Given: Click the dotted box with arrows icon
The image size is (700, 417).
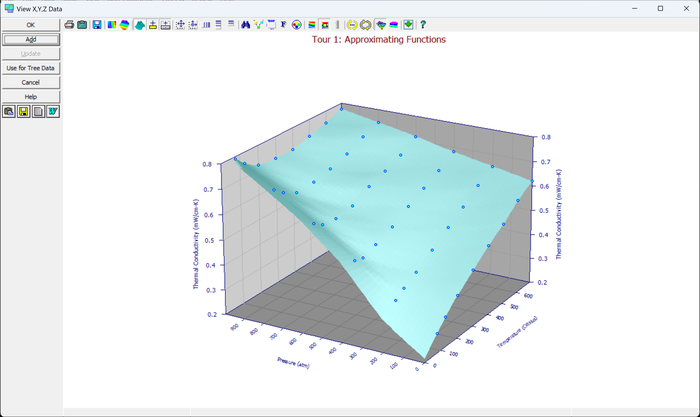Looking at the screenshot, I should coord(180,25).
